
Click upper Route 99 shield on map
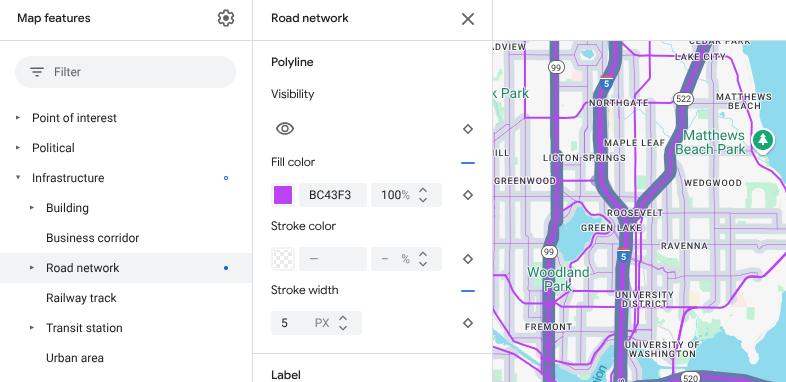[x=556, y=67]
